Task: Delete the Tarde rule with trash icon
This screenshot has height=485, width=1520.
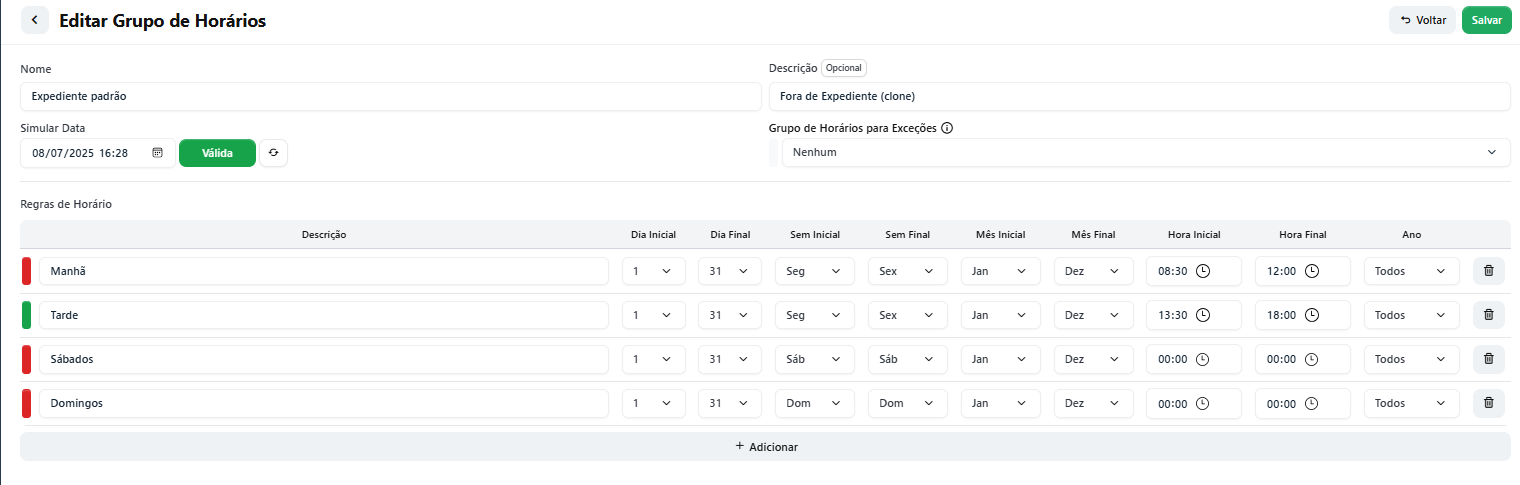Action: coord(1488,315)
